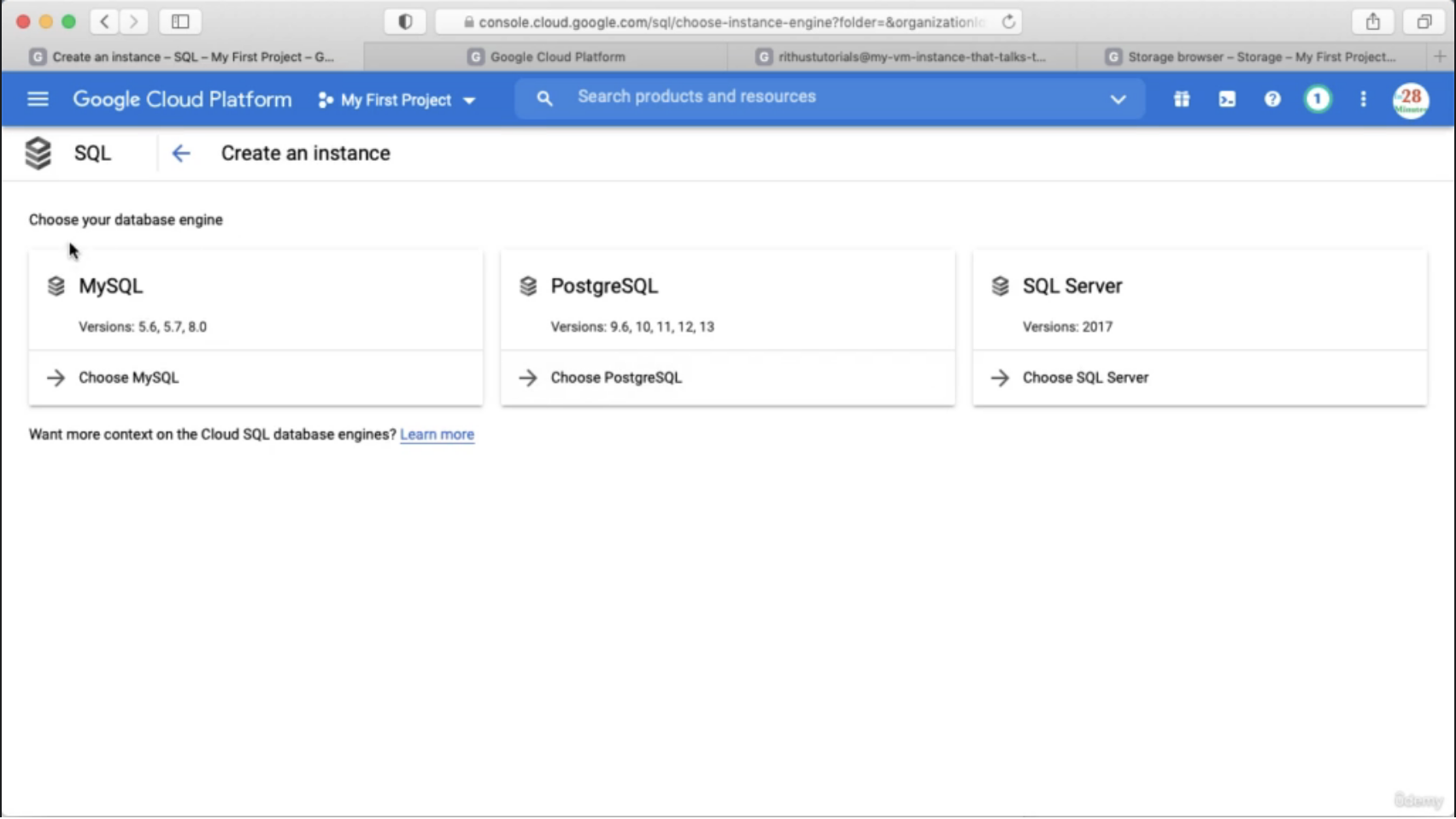This screenshot has width=1456, height=819.
Task: Switch to rithustutorials VM instance tab
Action: [901, 56]
